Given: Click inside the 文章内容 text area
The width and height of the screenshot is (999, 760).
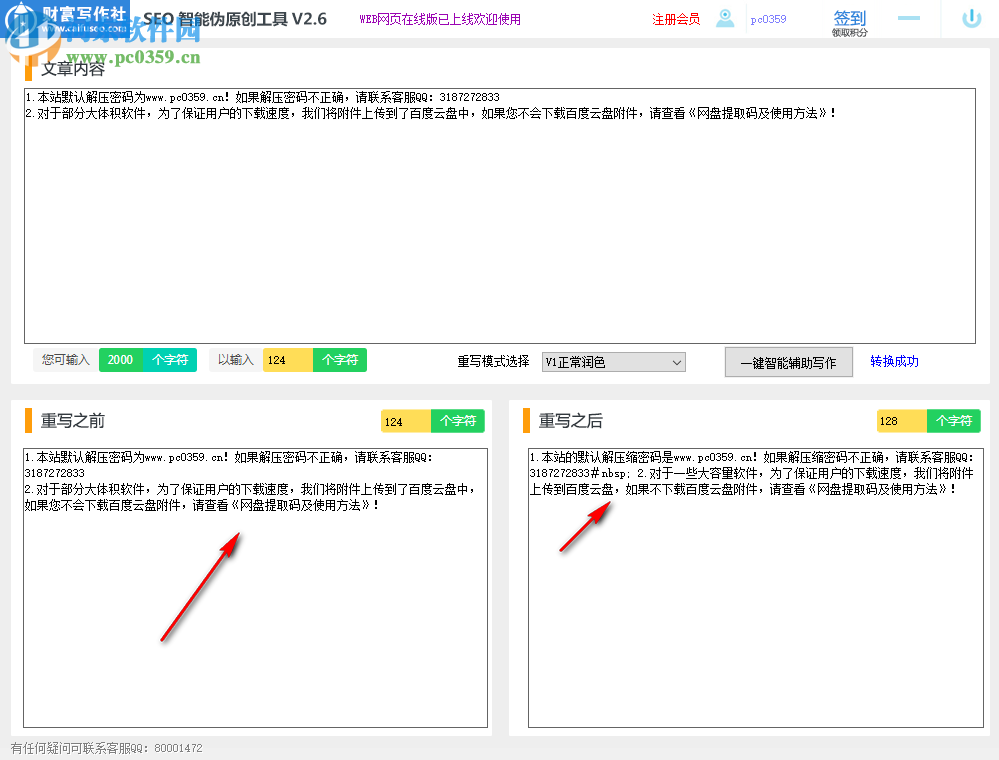Looking at the screenshot, I should [x=500, y=216].
